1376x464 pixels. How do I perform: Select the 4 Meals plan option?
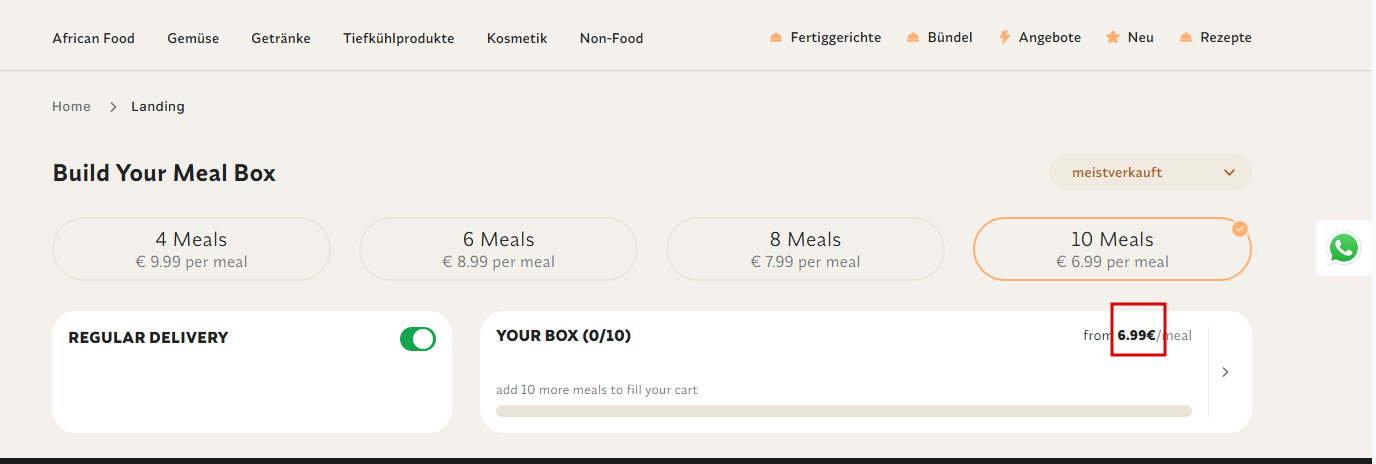[191, 249]
